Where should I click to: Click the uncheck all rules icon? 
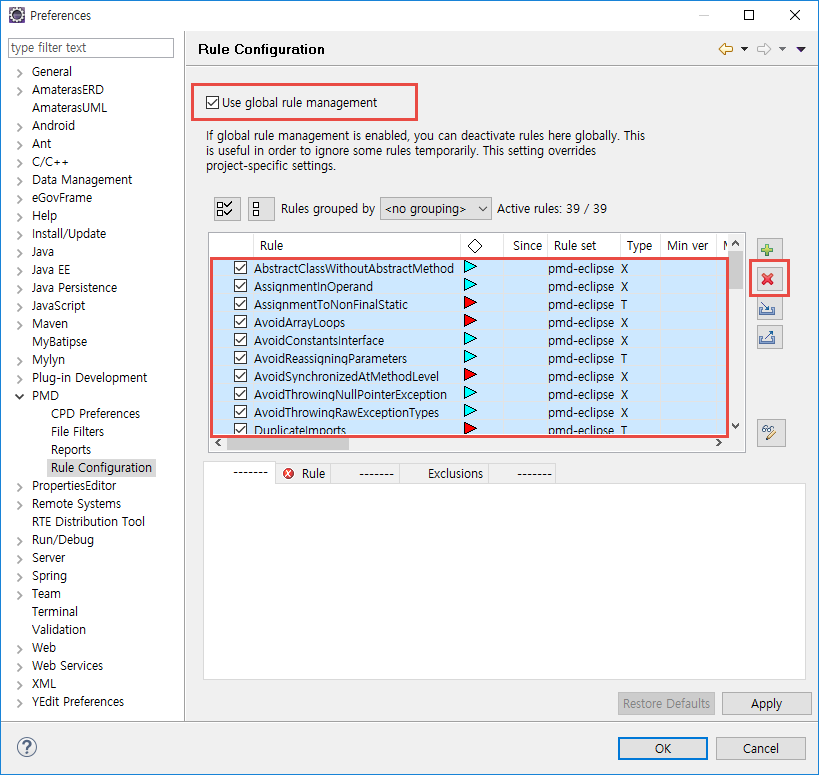260,209
